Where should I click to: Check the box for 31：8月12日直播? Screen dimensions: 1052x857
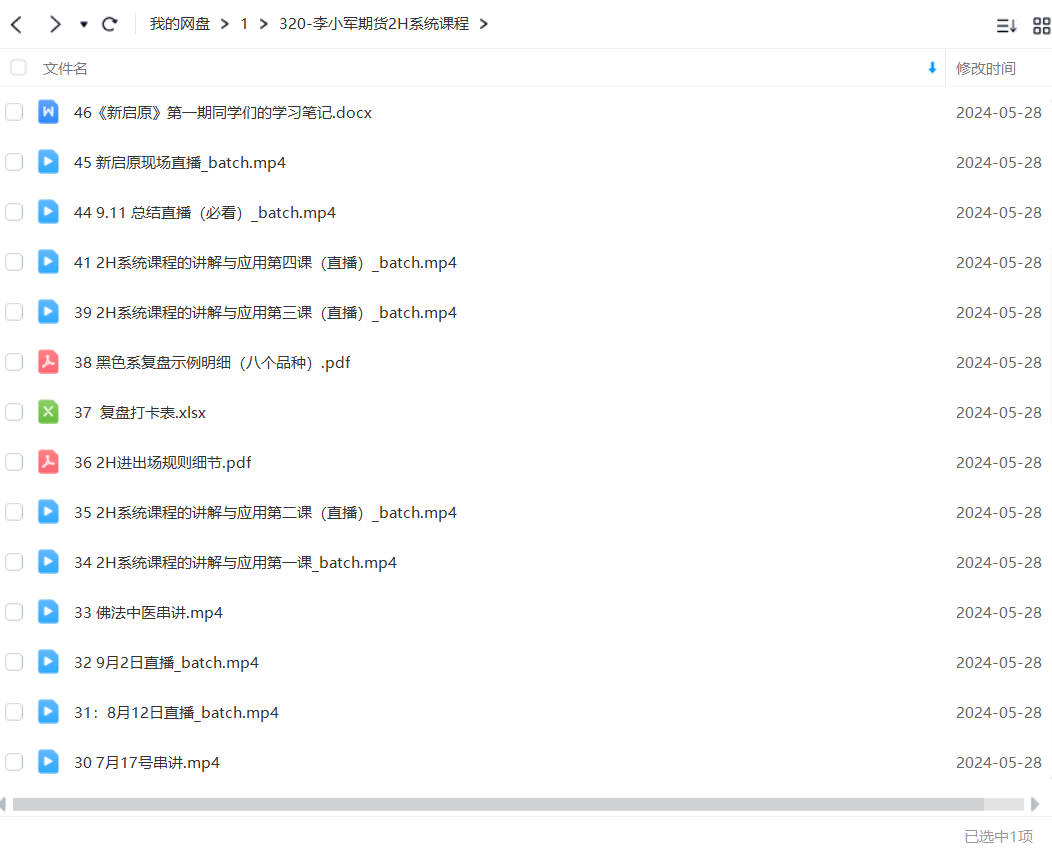(x=14, y=712)
